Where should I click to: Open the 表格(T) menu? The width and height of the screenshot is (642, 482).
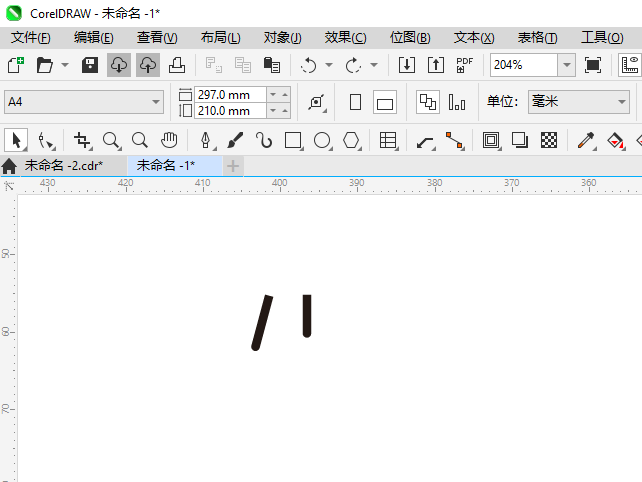click(x=537, y=38)
